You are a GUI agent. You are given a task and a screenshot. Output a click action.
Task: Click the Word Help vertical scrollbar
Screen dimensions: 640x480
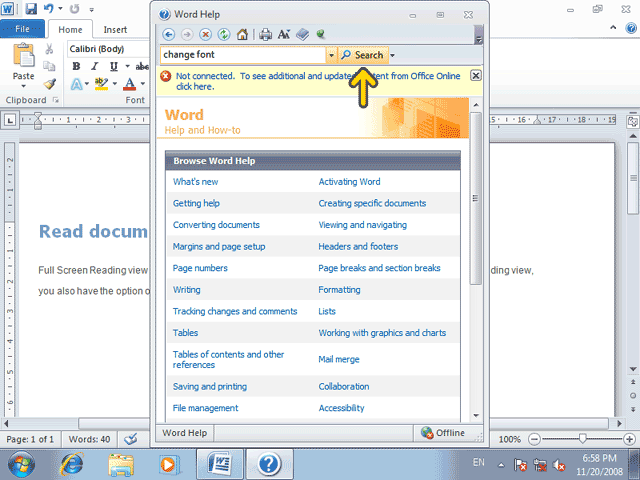[476, 198]
